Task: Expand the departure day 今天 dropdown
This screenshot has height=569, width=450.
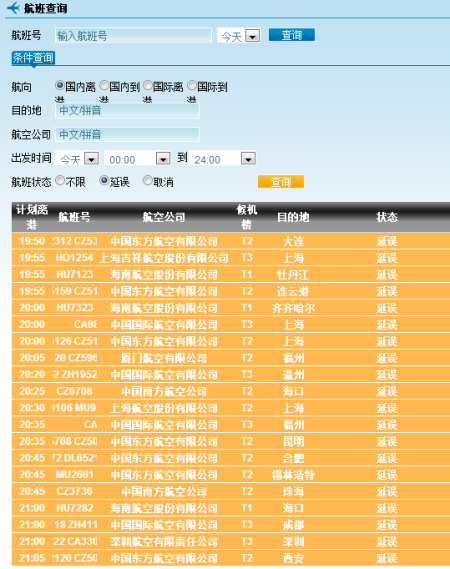Action: 91,159
